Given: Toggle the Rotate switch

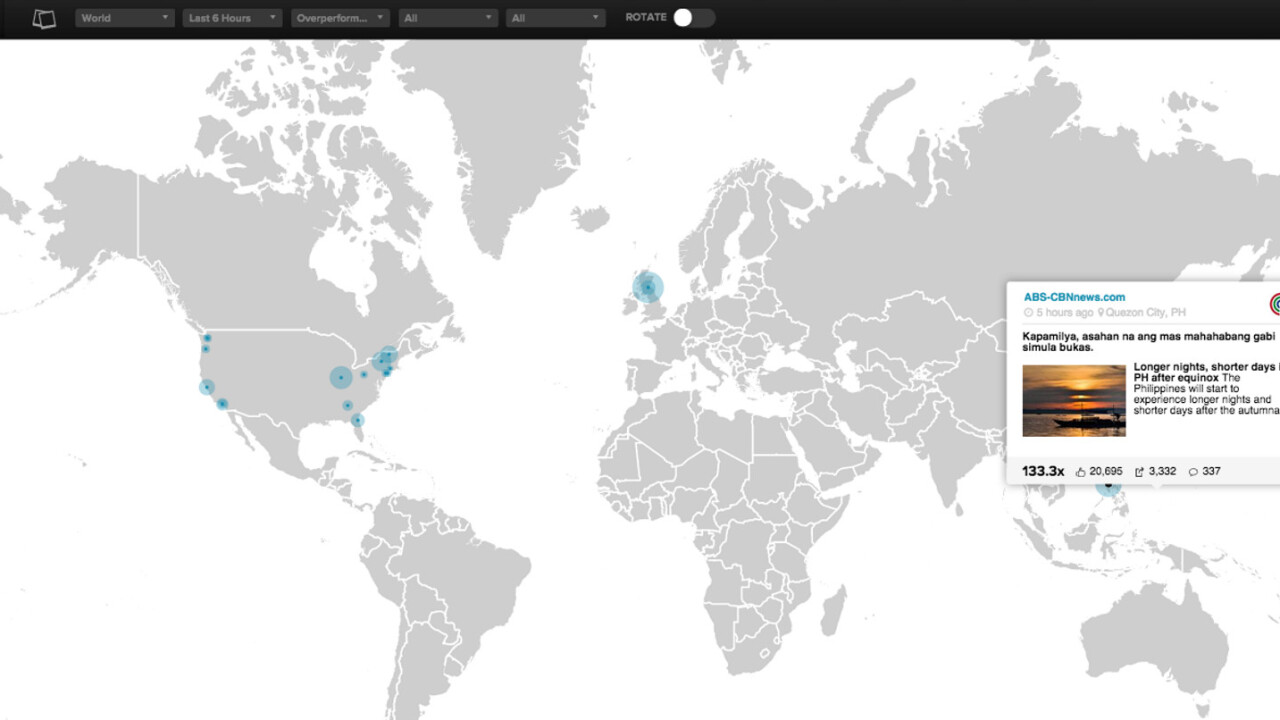Looking at the screenshot, I should [x=693, y=18].
